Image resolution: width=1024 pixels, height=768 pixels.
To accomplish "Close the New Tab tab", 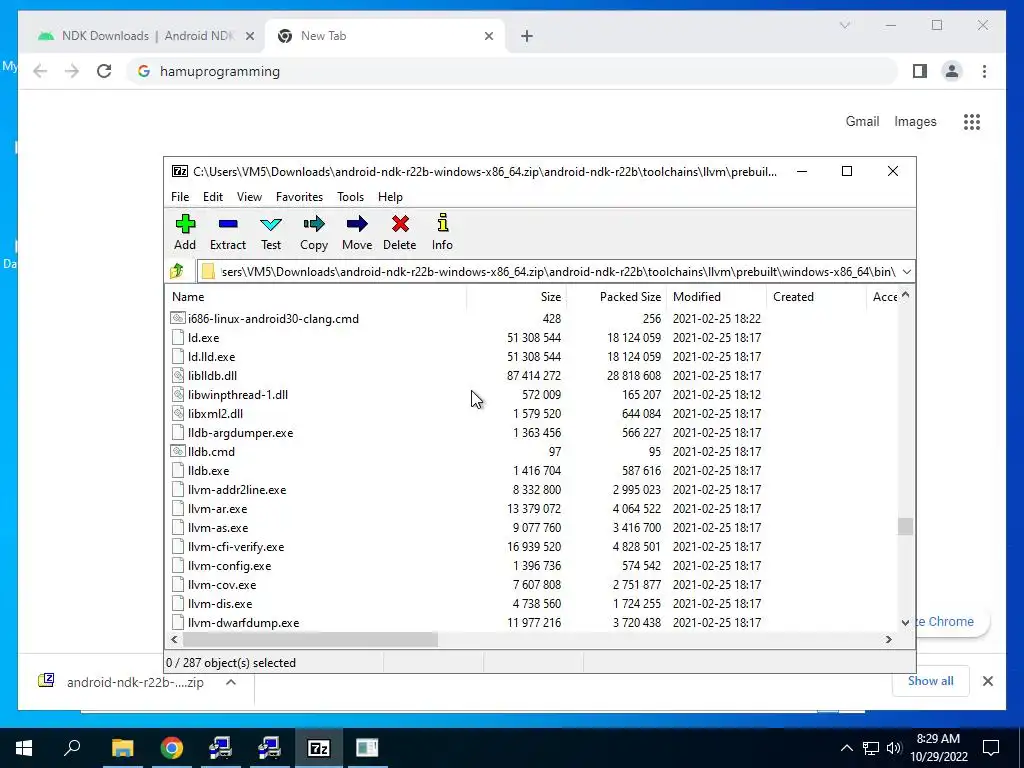I will [488, 36].
